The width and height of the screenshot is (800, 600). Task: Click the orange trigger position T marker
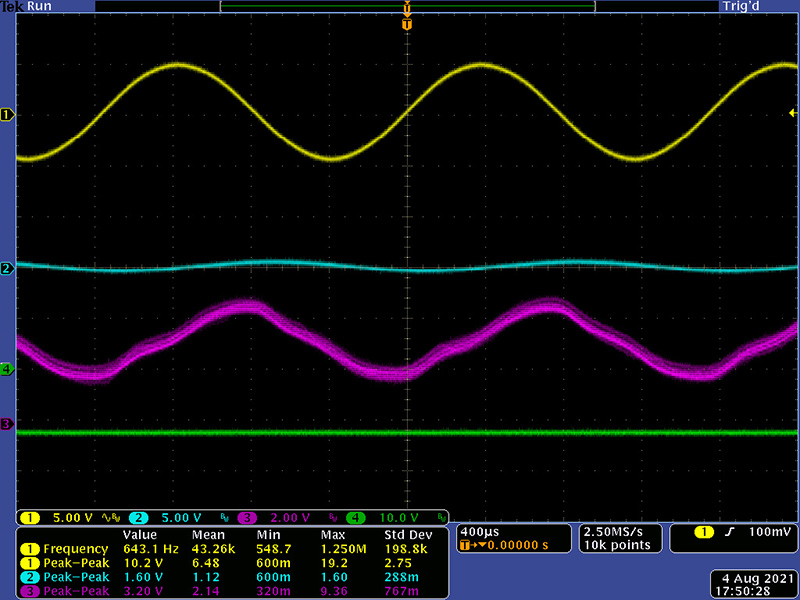pos(406,24)
